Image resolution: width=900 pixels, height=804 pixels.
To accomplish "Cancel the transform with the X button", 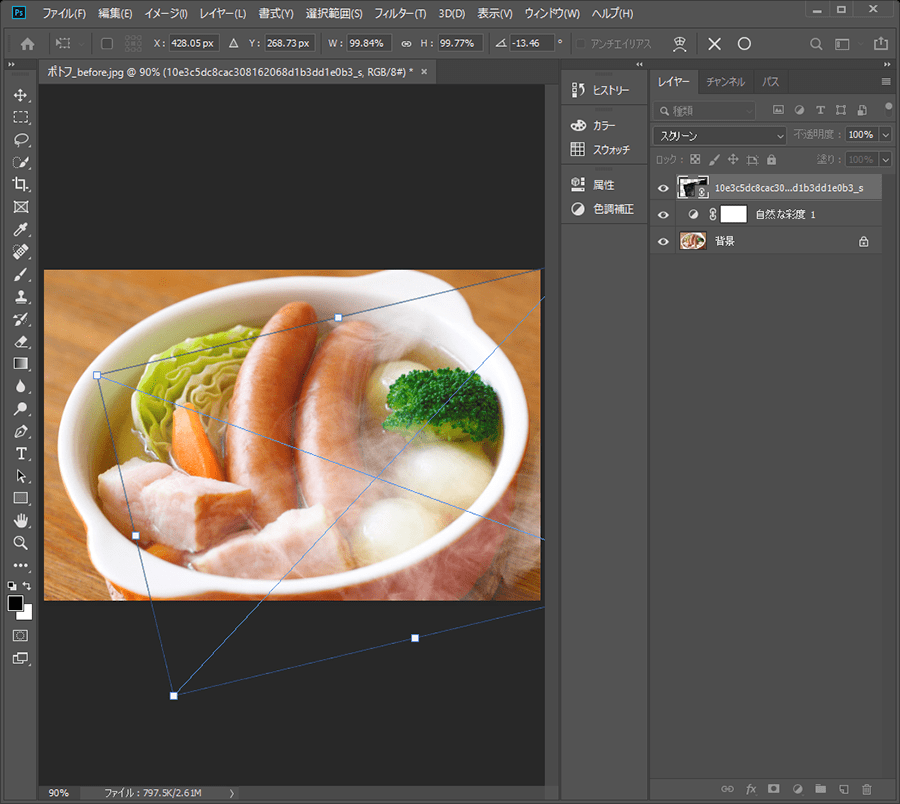I will (x=713, y=43).
